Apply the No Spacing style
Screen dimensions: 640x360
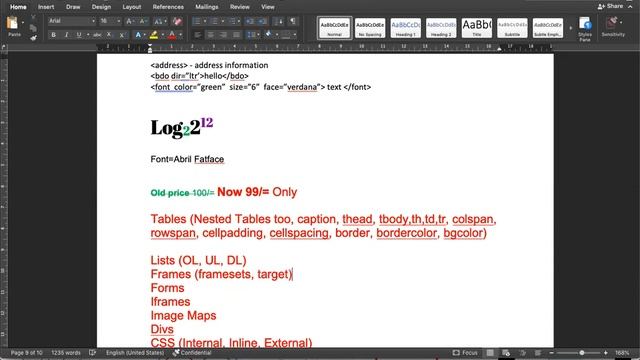tap(370, 28)
